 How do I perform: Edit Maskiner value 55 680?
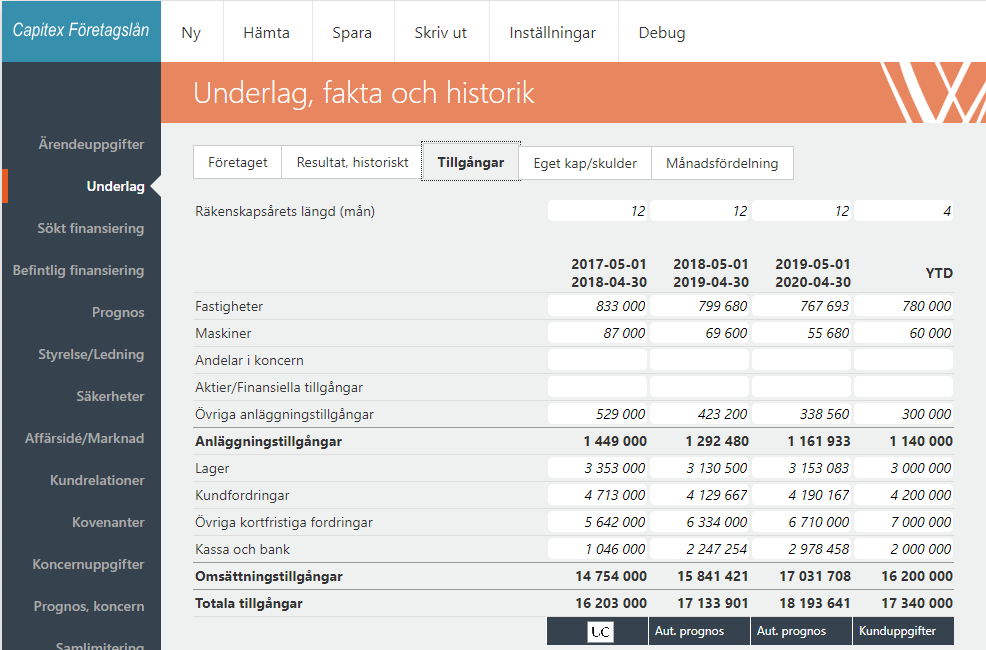pos(801,333)
